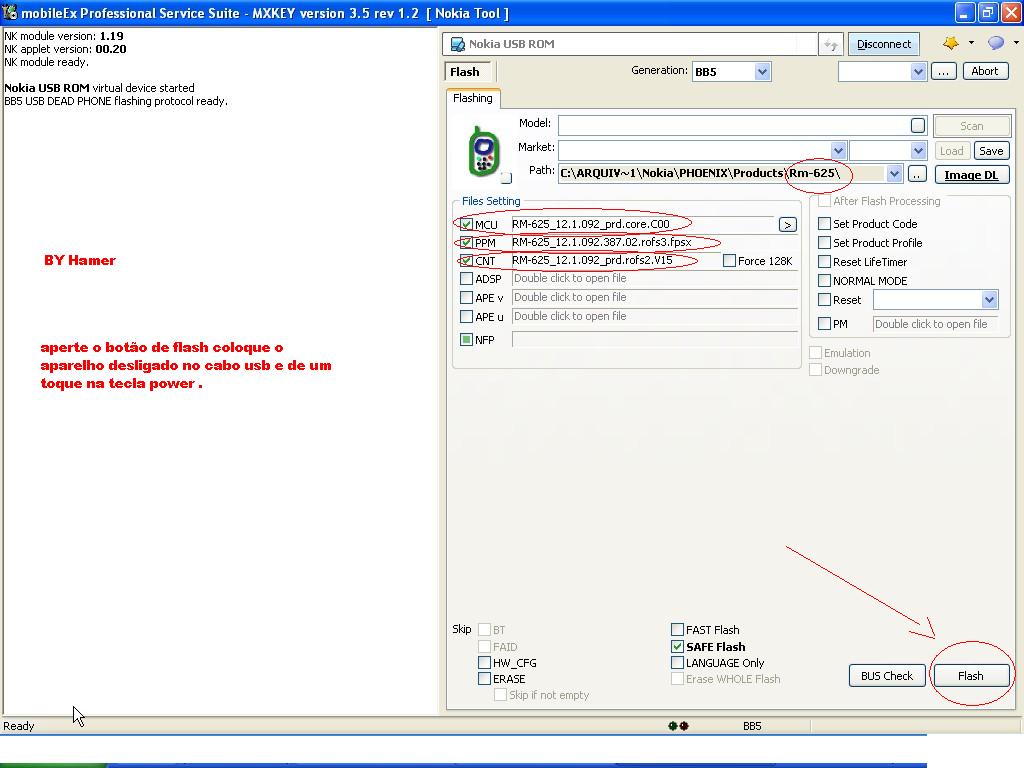
Task: Click into the Model input field
Action: click(x=734, y=125)
